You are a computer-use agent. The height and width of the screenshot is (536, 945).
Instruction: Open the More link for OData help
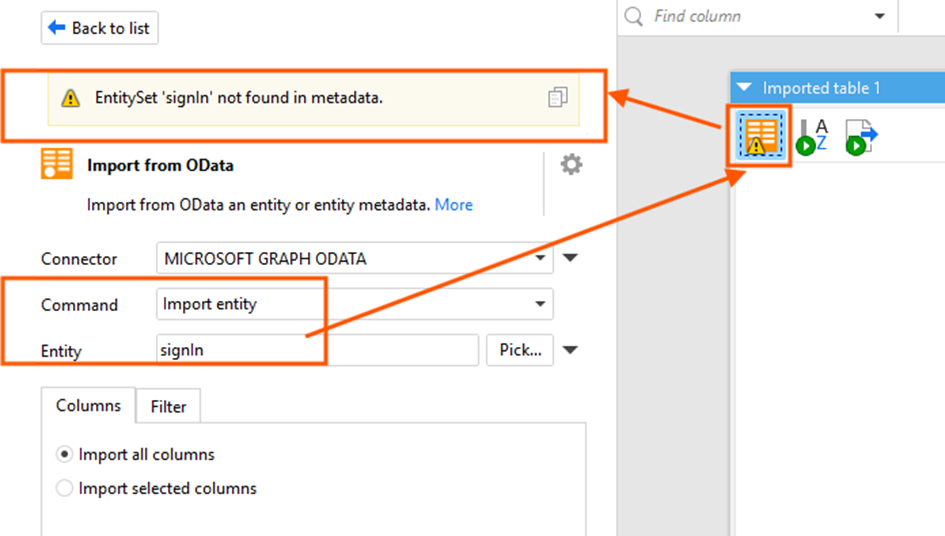click(453, 204)
